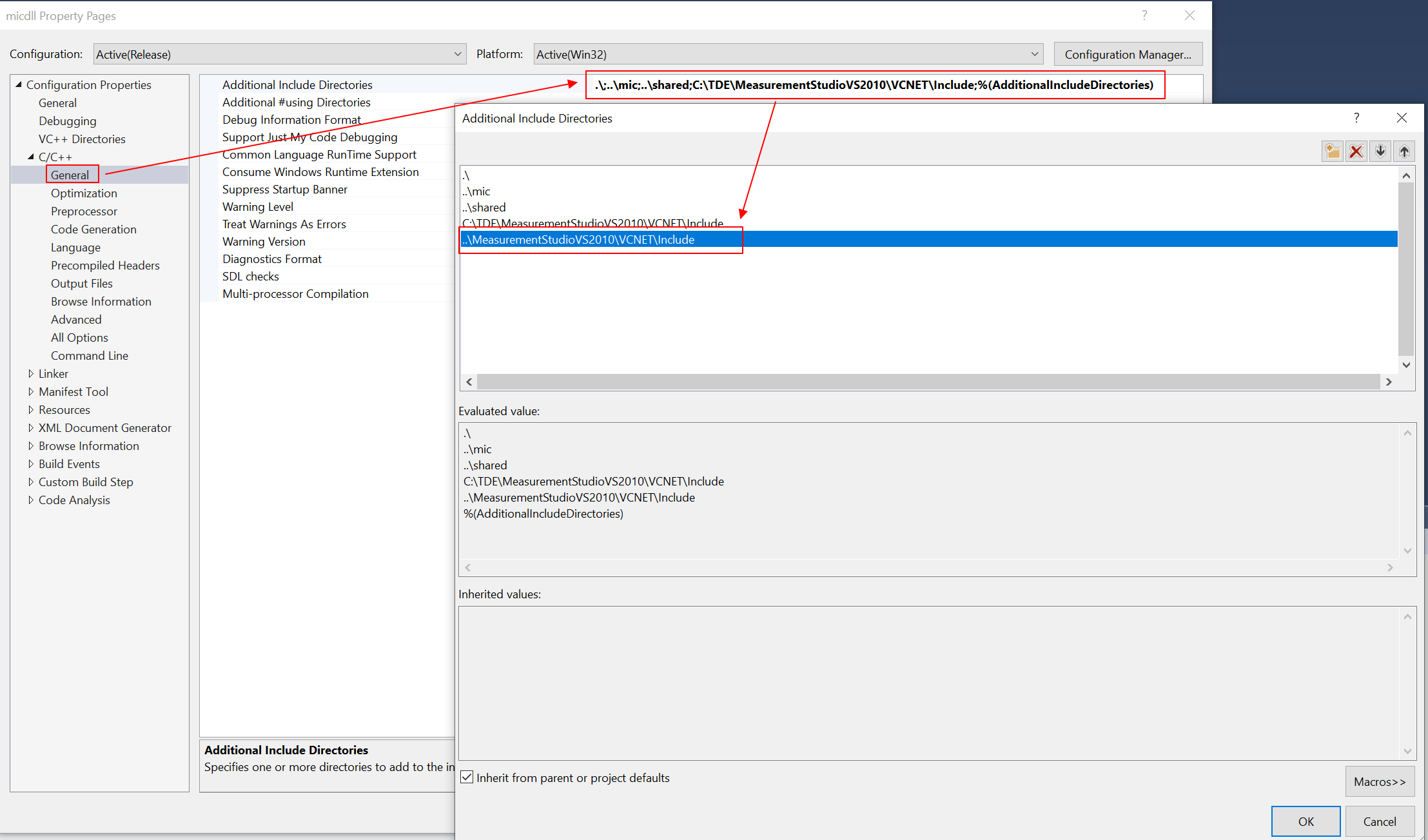Select the Preprocessor property page

click(84, 211)
